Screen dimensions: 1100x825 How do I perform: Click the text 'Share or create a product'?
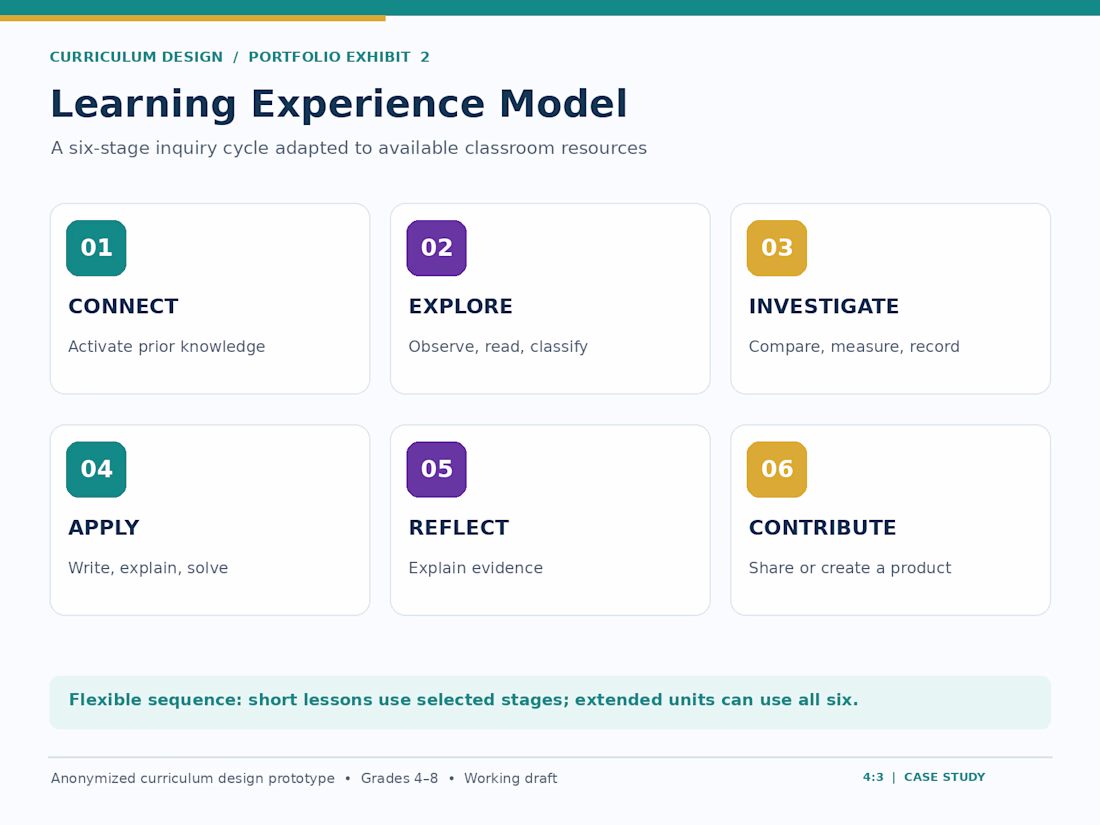point(850,568)
